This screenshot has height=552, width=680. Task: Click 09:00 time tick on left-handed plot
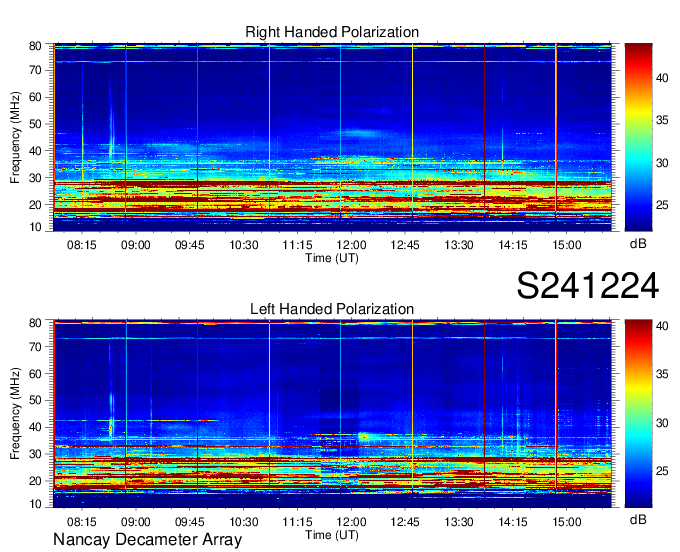point(136,522)
